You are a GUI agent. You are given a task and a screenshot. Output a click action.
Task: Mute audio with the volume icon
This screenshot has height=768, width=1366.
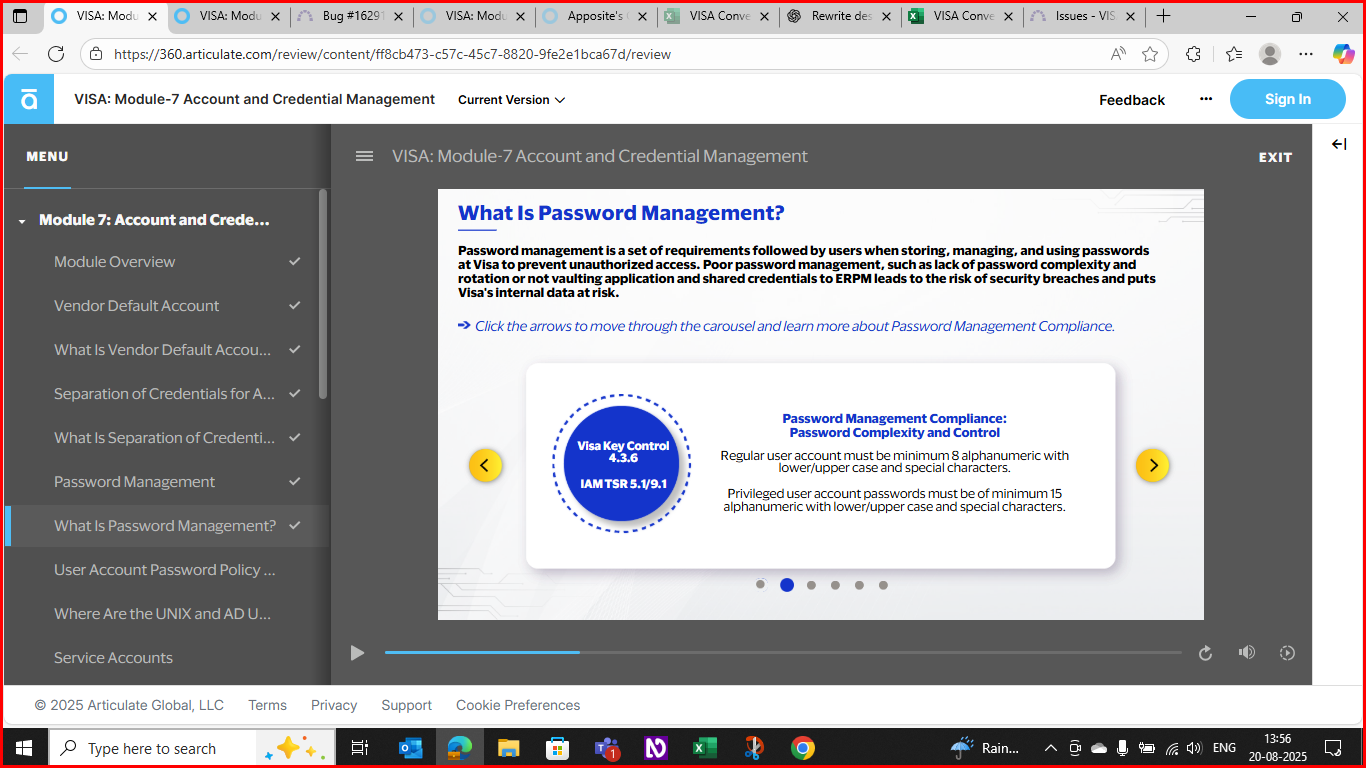(1246, 652)
